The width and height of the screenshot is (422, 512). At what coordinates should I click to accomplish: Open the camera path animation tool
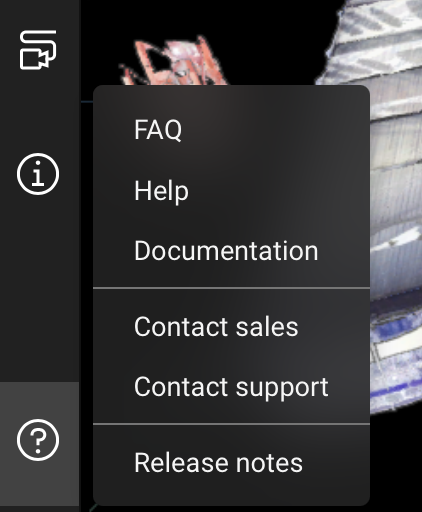click(38, 50)
